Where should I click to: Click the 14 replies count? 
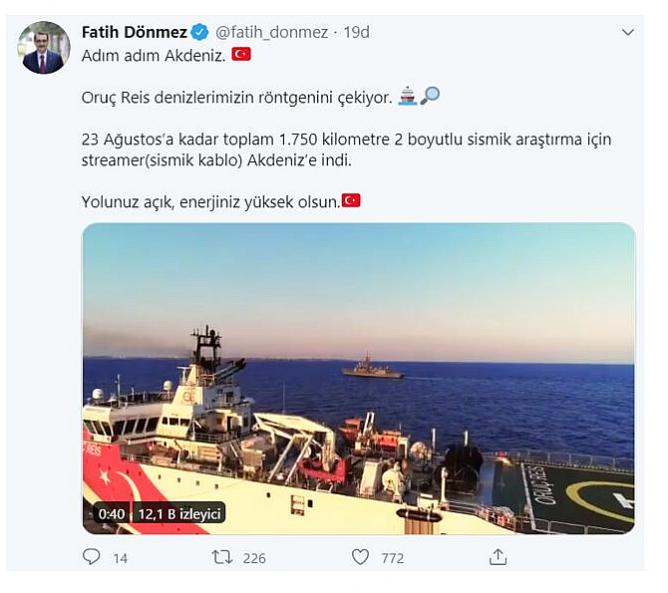click(120, 558)
